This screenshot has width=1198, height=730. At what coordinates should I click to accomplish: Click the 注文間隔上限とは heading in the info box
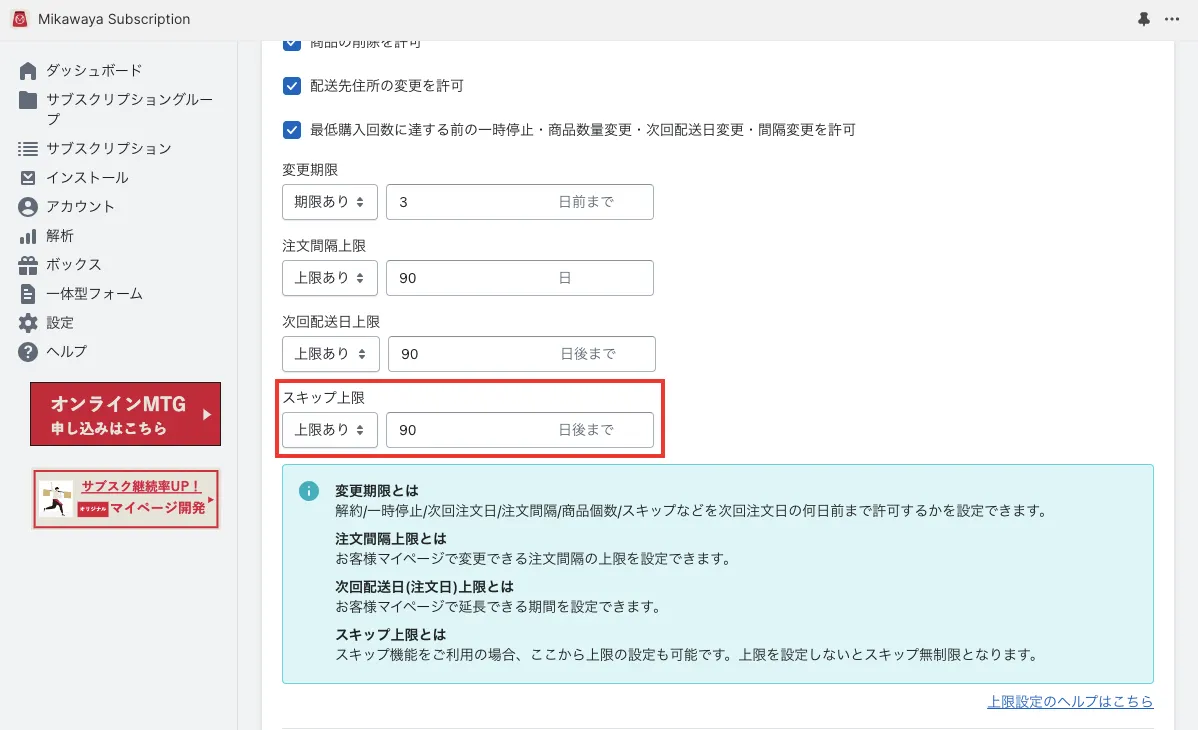pyautogui.click(x=390, y=539)
